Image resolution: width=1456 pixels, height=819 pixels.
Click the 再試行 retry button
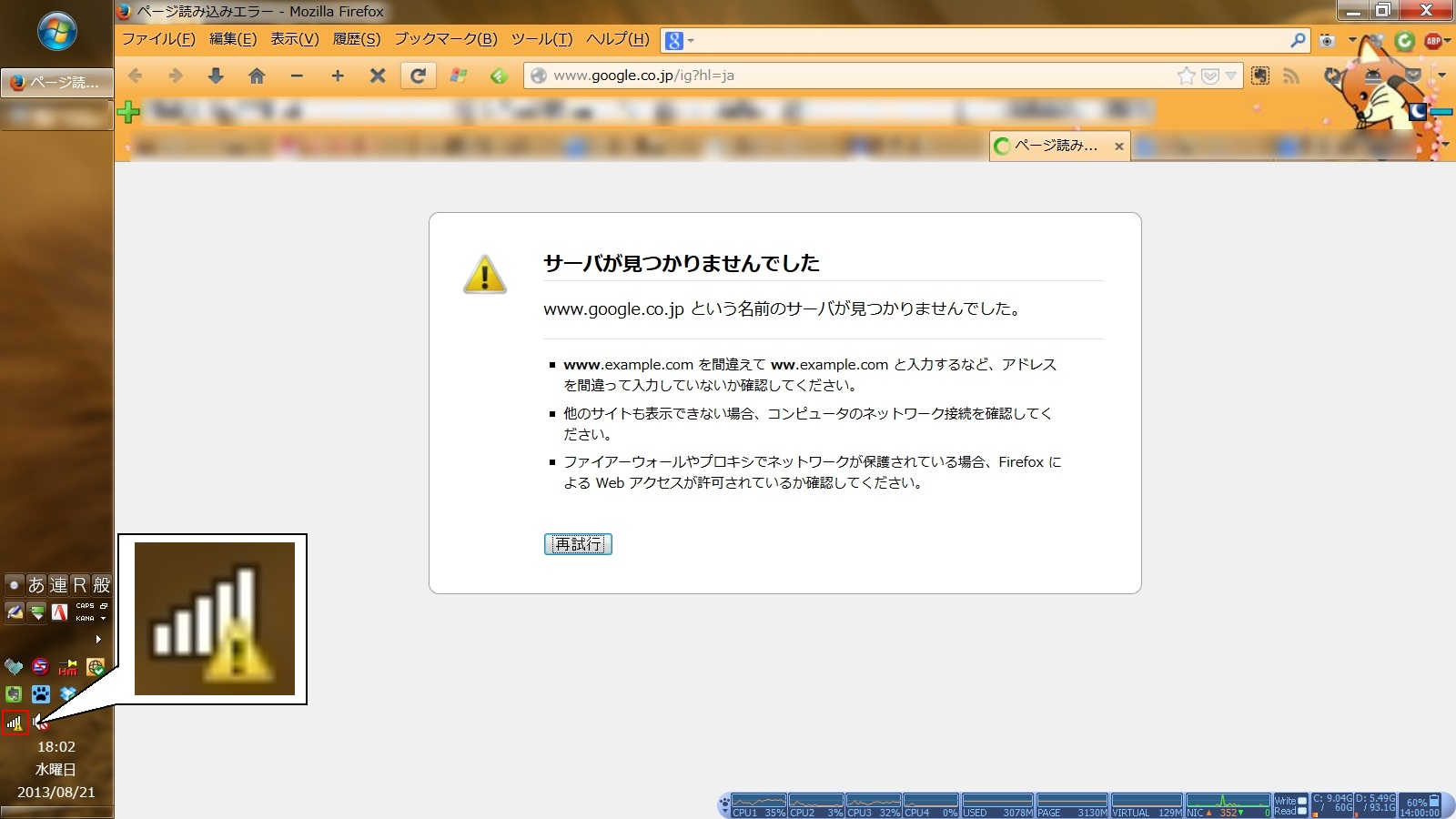coord(578,544)
